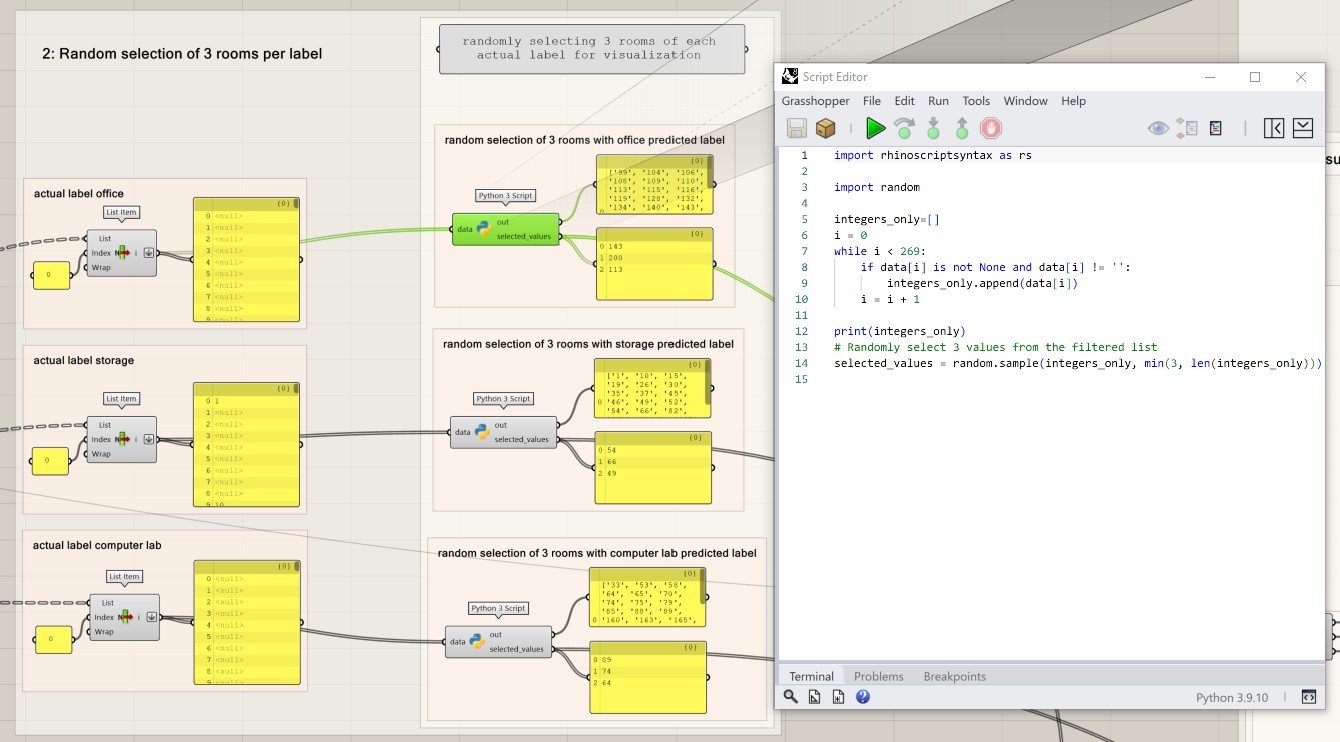Click the blue help question mark icon
The image size is (1340, 742).
point(862,697)
